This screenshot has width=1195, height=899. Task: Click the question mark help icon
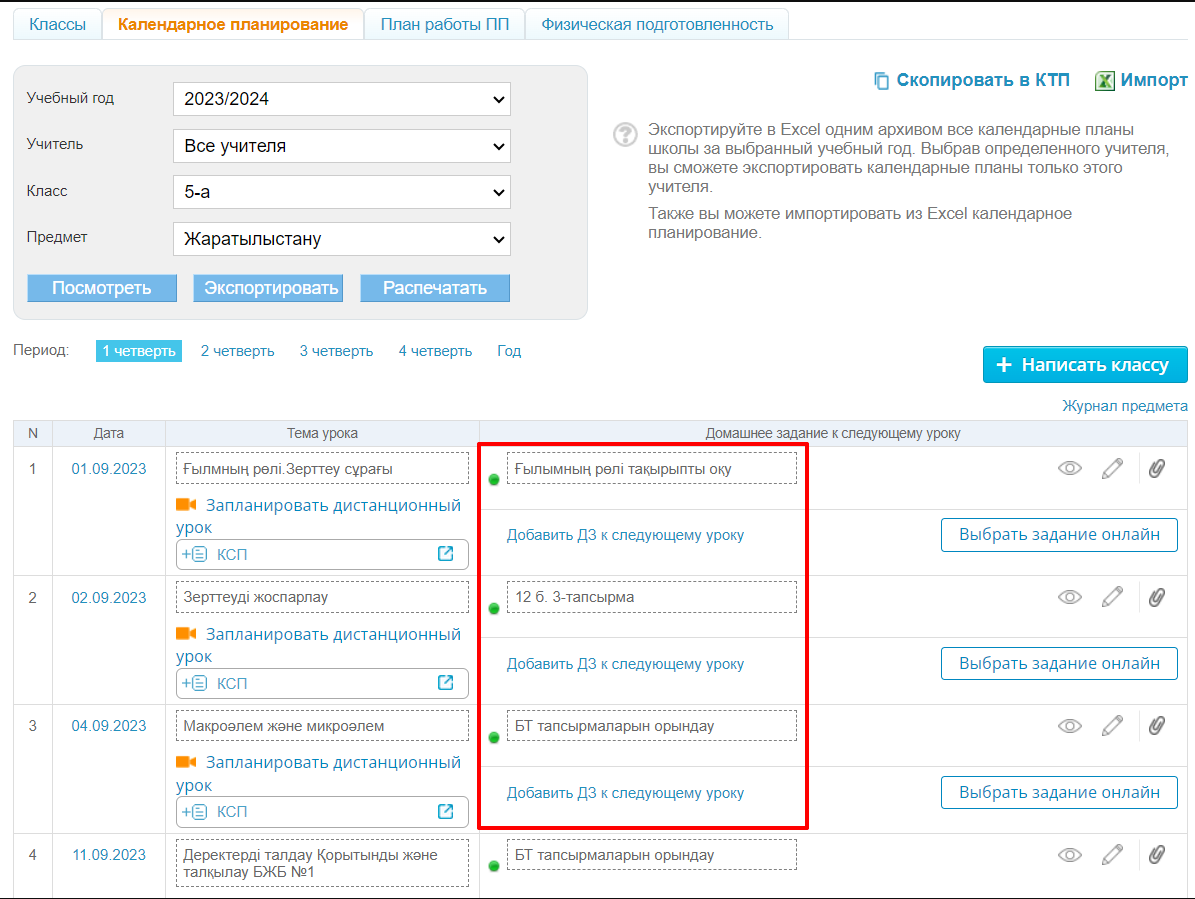[625, 134]
